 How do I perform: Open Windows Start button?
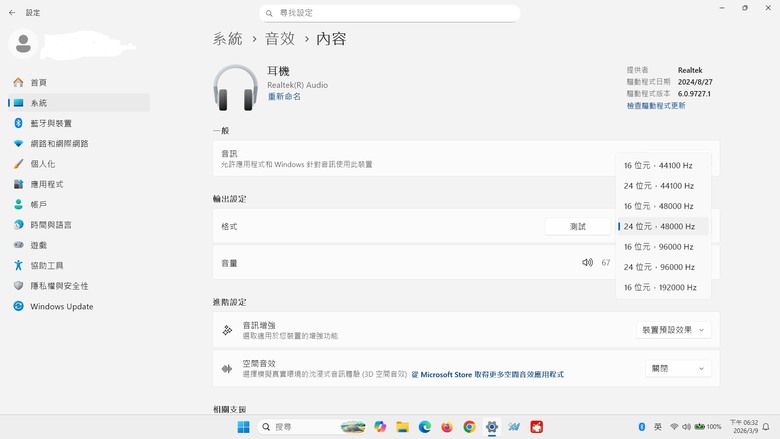point(244,427)
